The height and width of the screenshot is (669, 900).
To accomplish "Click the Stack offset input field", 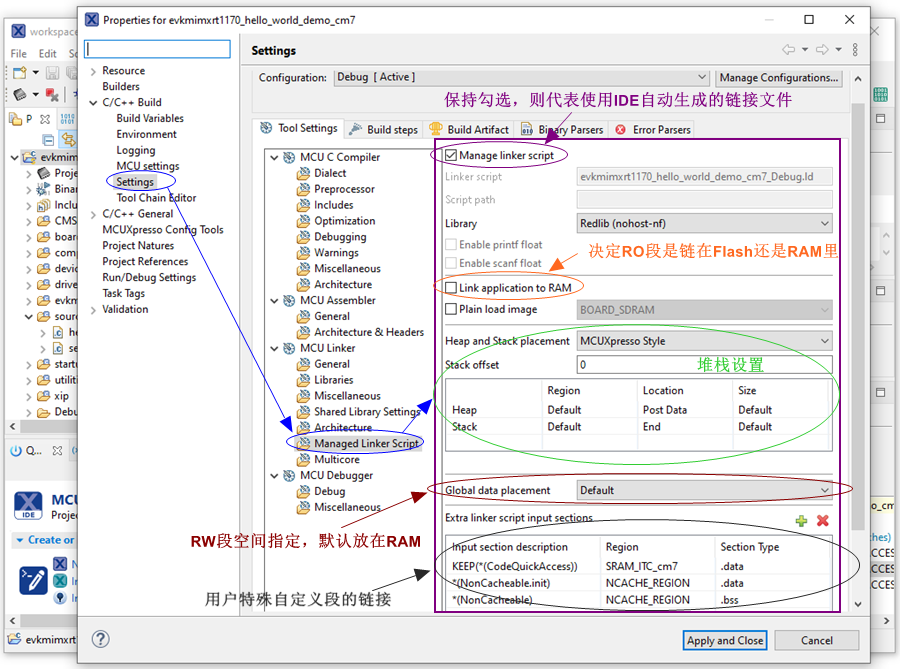I will click(704, 365).
